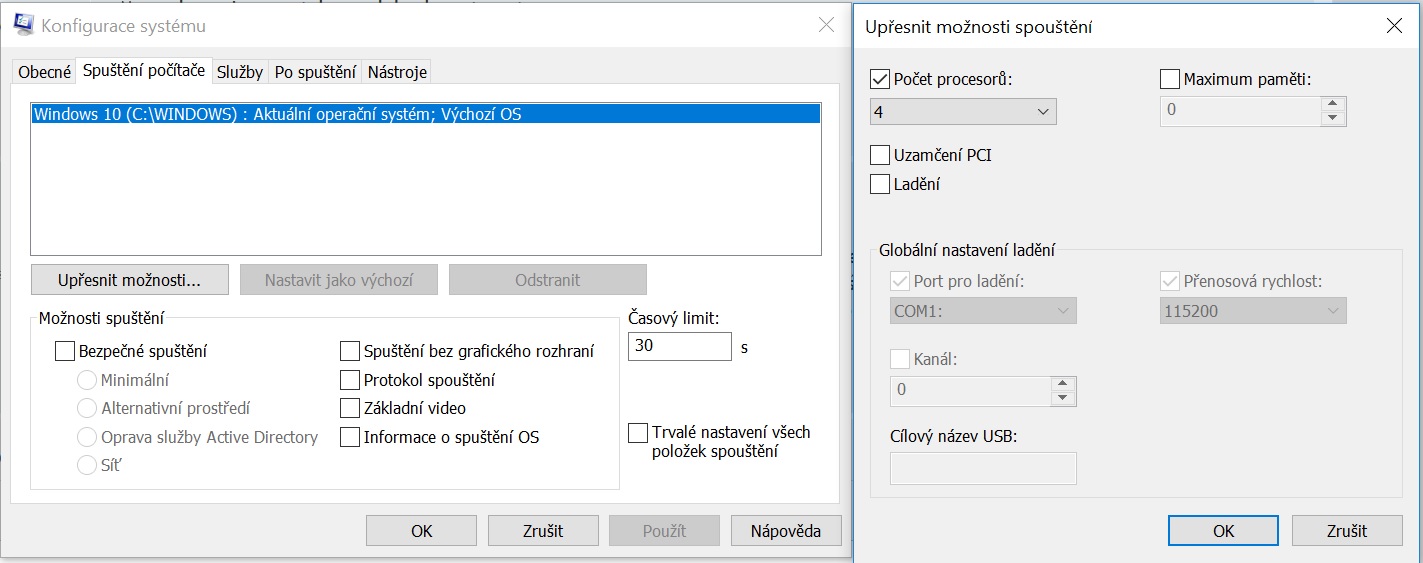Enable Bezpečné spuštění checkbox
This screenshot has height=563, width=1423.
(65, 351)
